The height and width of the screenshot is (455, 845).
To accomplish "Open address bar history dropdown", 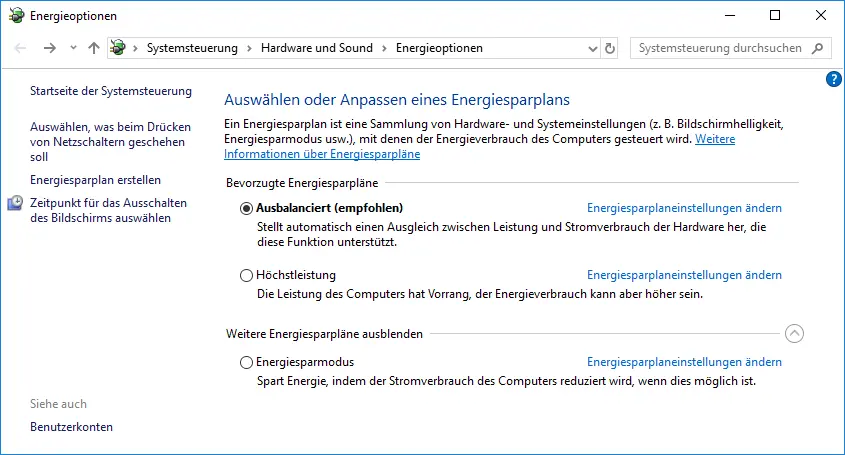I will pos(590,48).
